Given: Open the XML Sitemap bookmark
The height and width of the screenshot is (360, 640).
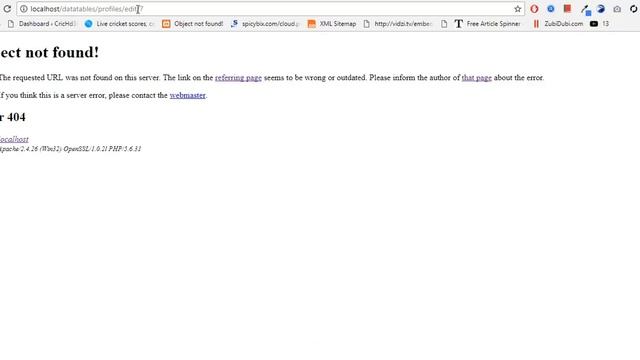Looking at the screenshot, I should (332, 24).
